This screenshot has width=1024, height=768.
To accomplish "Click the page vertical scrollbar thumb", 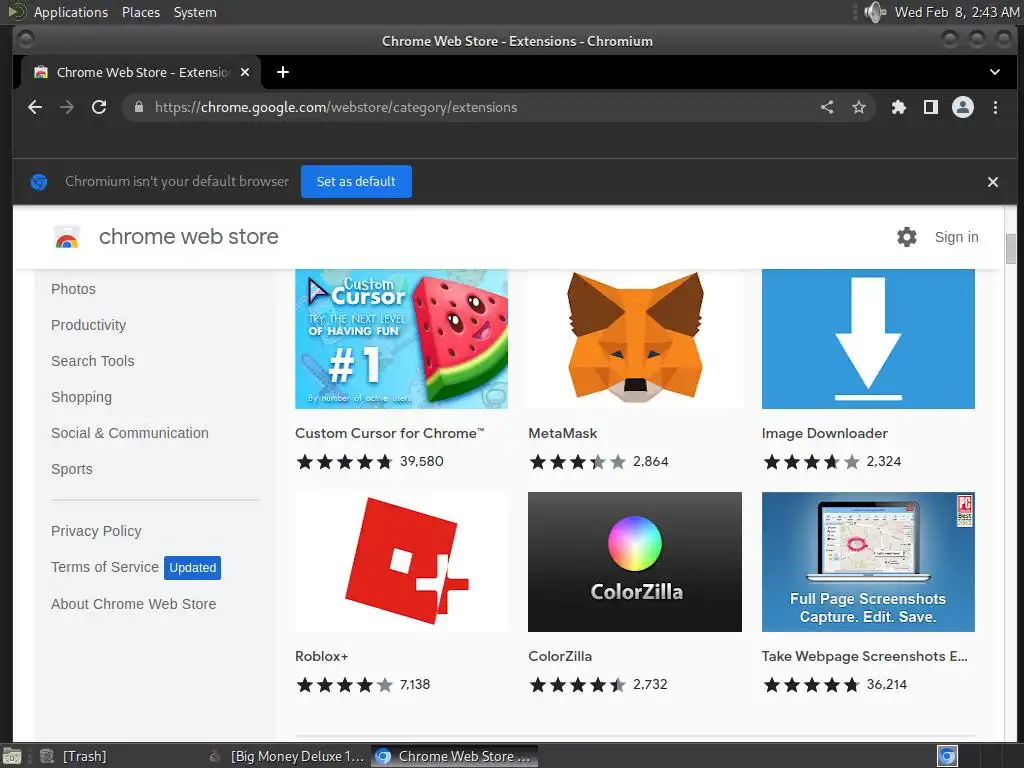I will [1011, 249].
